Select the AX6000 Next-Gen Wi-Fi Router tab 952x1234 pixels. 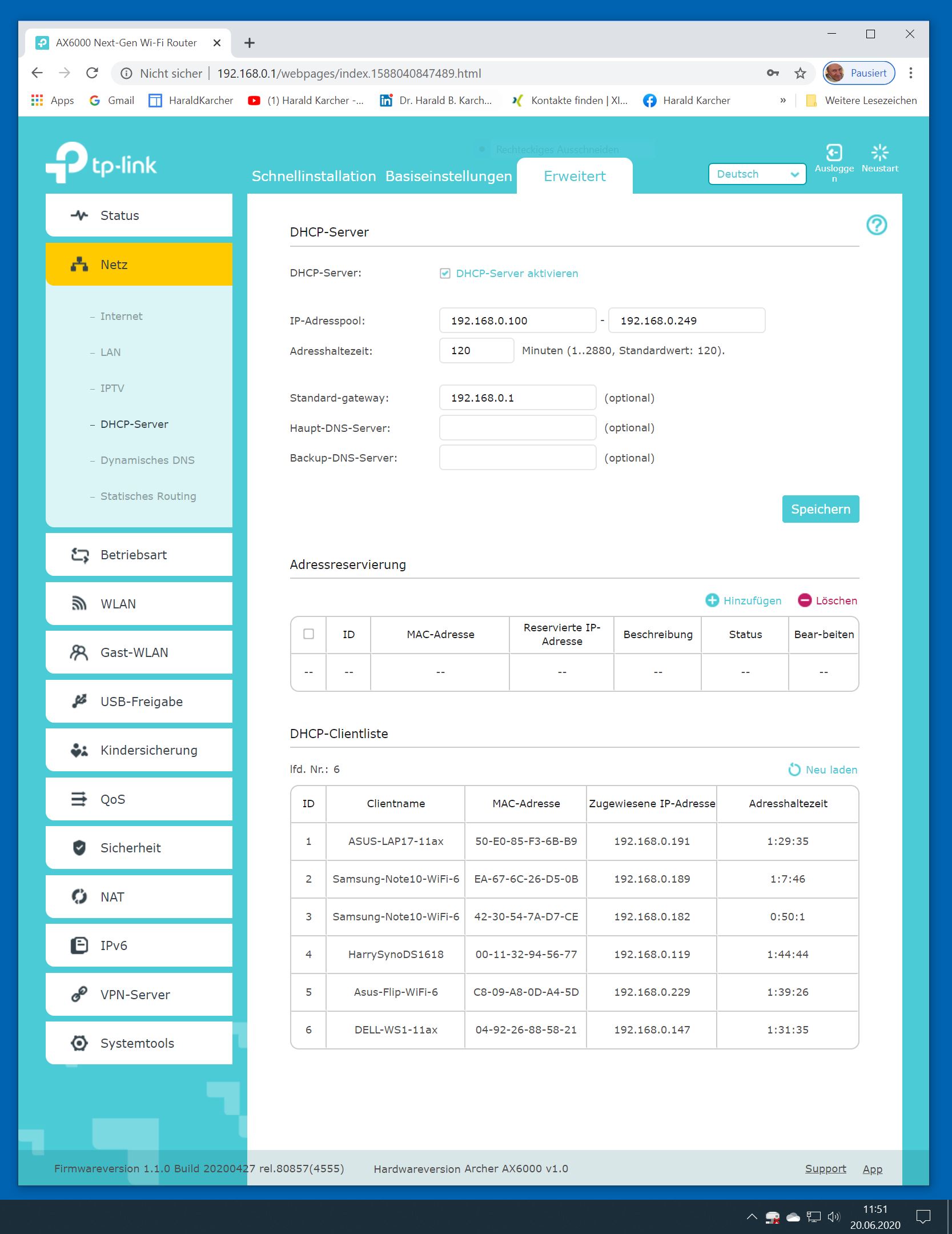[x=128, y=43]
